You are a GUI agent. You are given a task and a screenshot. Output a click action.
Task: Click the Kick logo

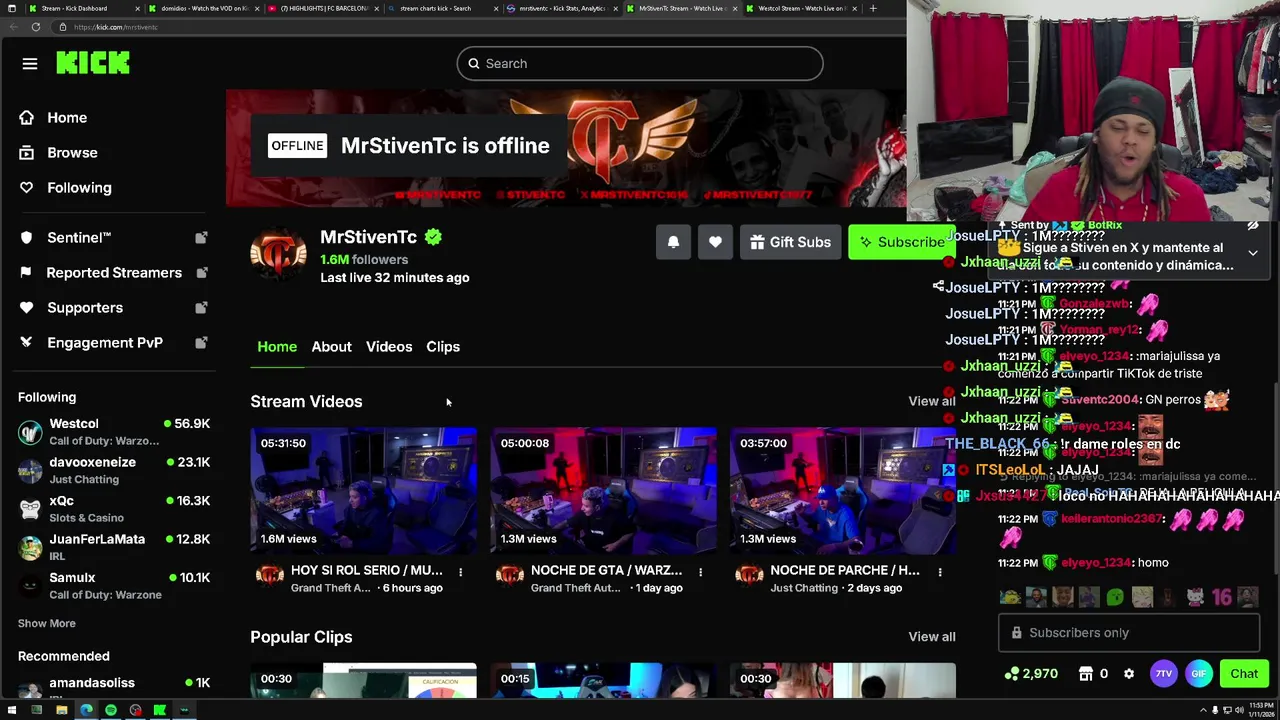[x=93, y=63]
